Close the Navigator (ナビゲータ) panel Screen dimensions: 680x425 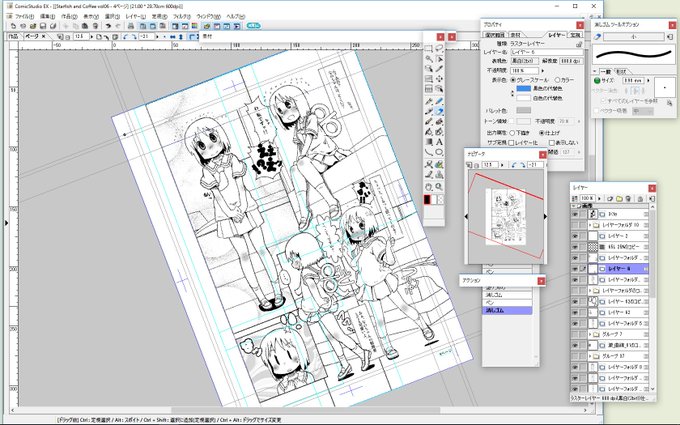(x=542, y=154)
